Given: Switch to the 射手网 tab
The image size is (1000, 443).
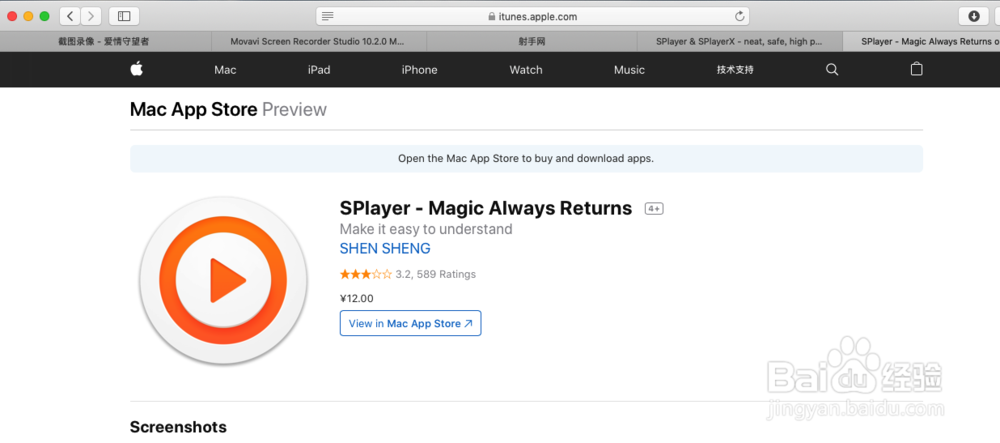Looking at the screenshot, I should point(532,41).
